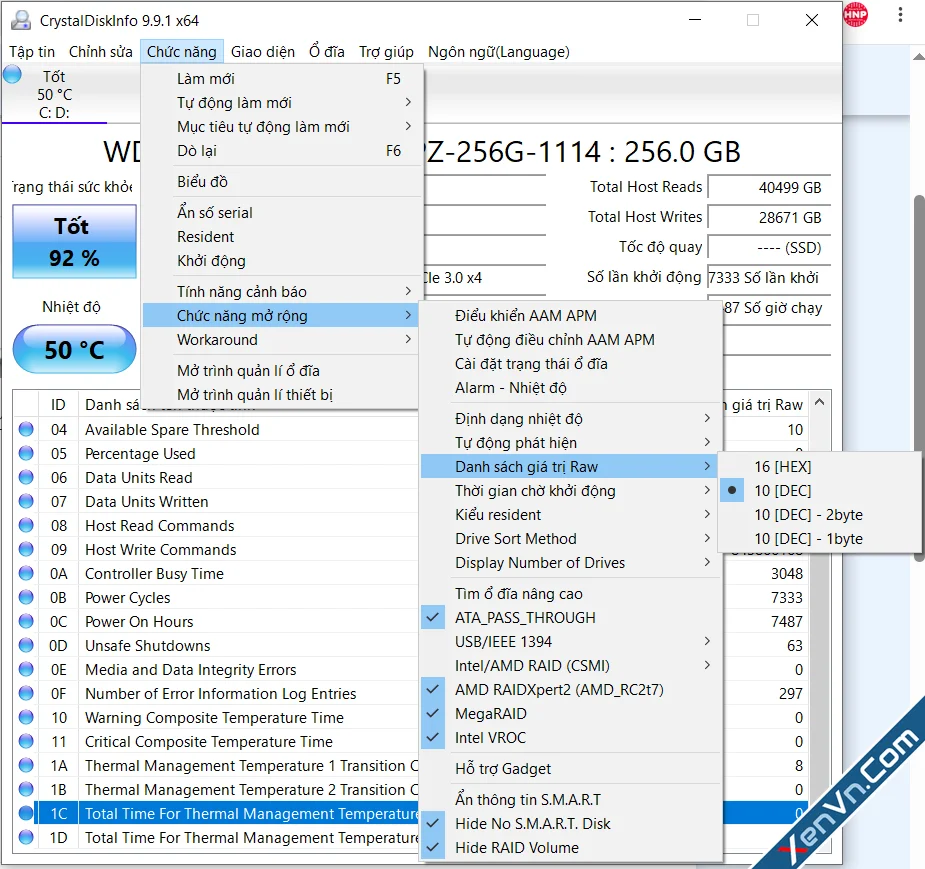Click status orb of Unsafe Shutdowns row
This screenshot has width=925, height=869.
pyautogui.click(x=26, y=645)
